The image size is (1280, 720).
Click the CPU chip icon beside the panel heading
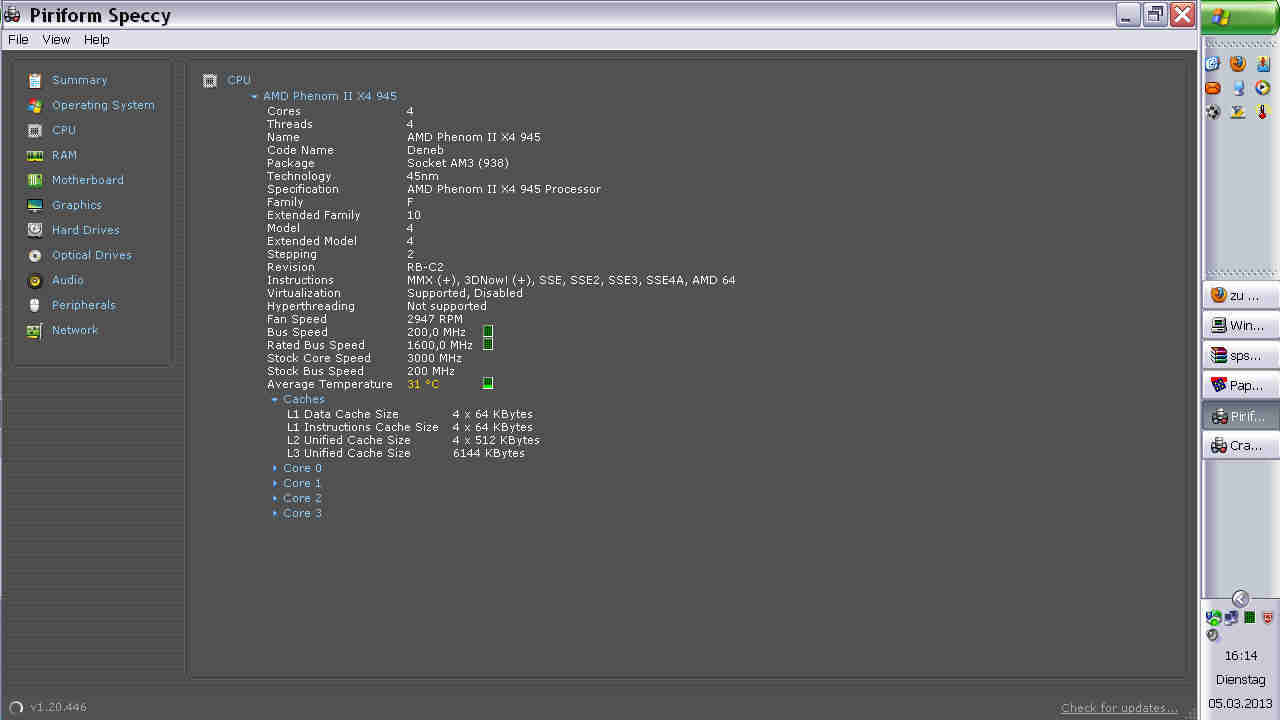[210, 80]
